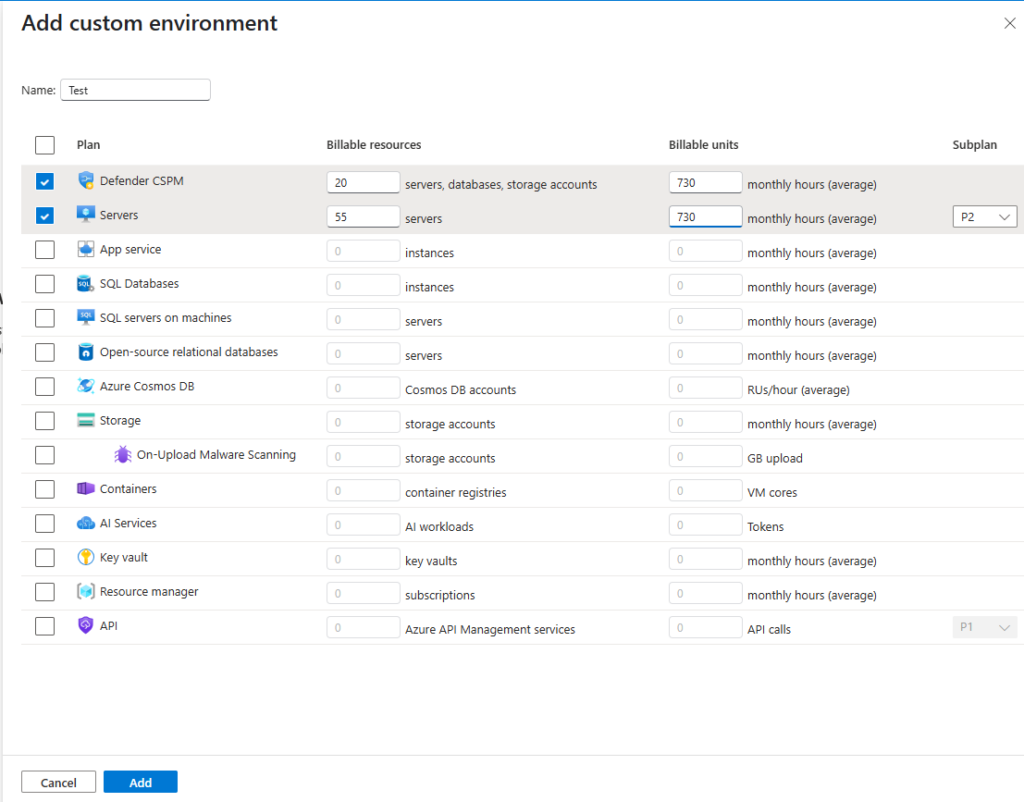The height and width of the screenshot is (802, 1024).
Task: Enable the Resource manager checkbox
Action: 45,592
